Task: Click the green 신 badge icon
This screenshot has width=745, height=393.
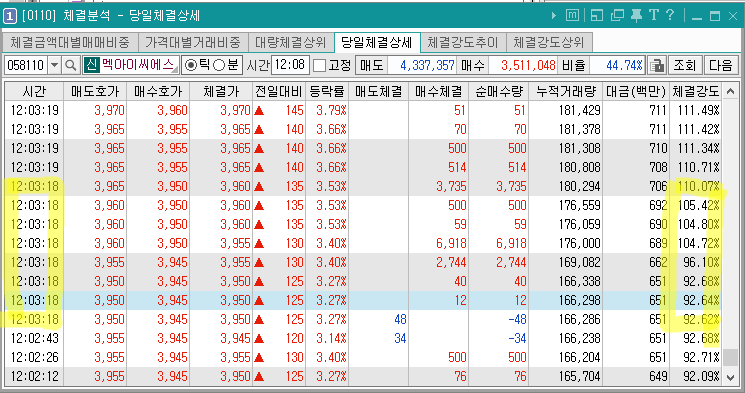Action: point(91,65)
